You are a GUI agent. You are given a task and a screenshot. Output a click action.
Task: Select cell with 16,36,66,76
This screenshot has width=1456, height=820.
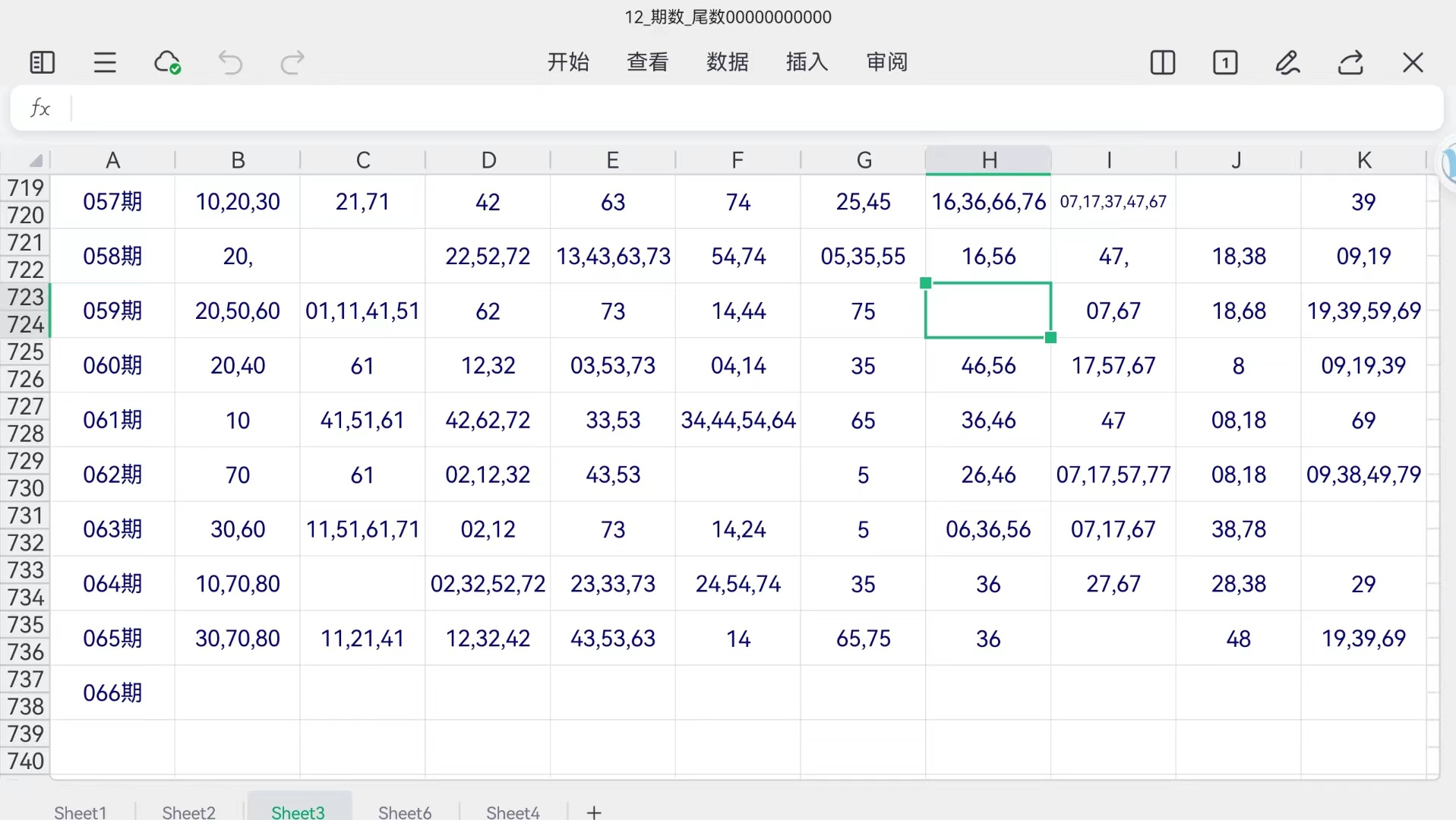[988, 201]
